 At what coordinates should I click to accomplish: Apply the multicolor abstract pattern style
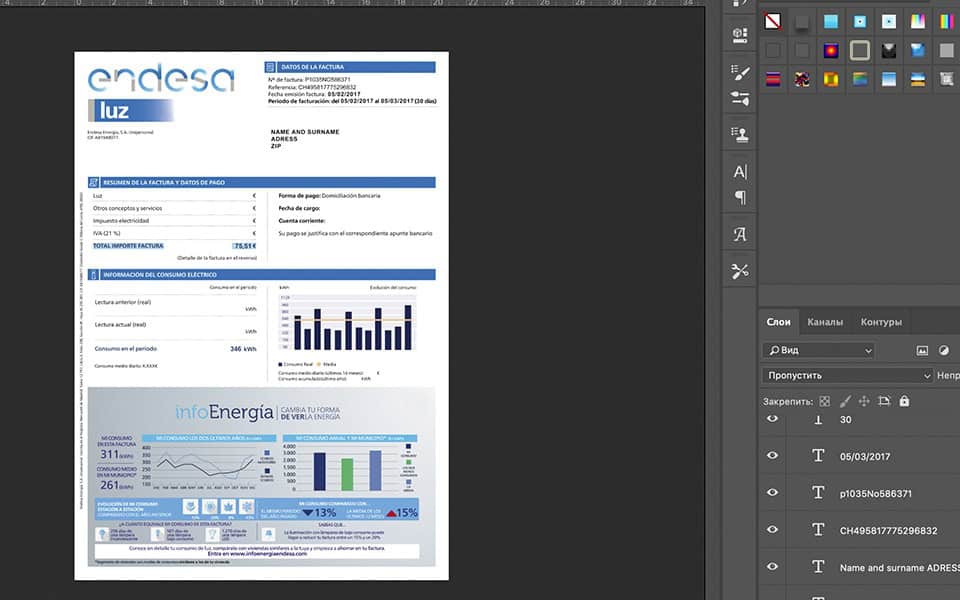(801, 79)
